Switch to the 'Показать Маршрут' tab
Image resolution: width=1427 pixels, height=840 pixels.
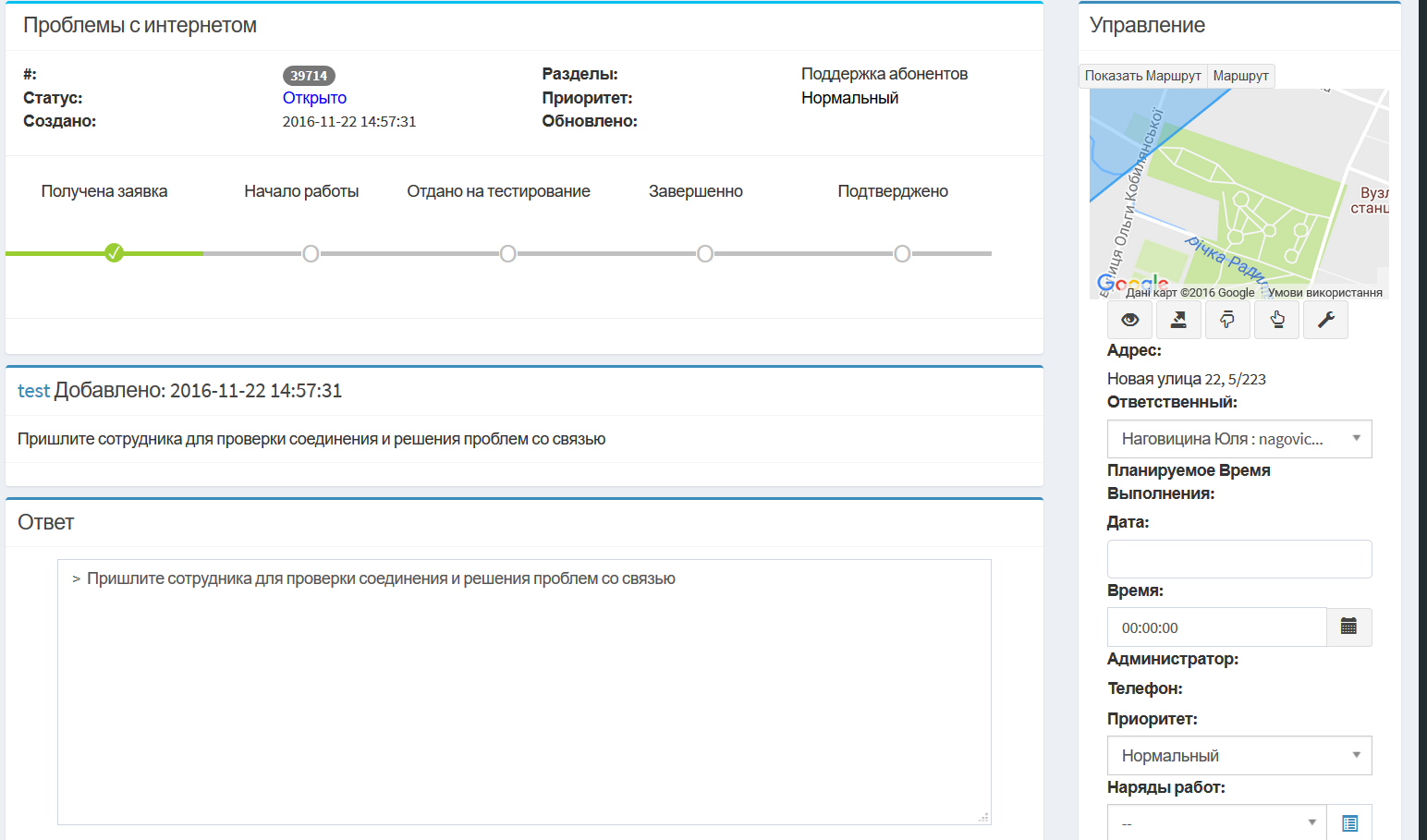click(x=1142, y=76)
